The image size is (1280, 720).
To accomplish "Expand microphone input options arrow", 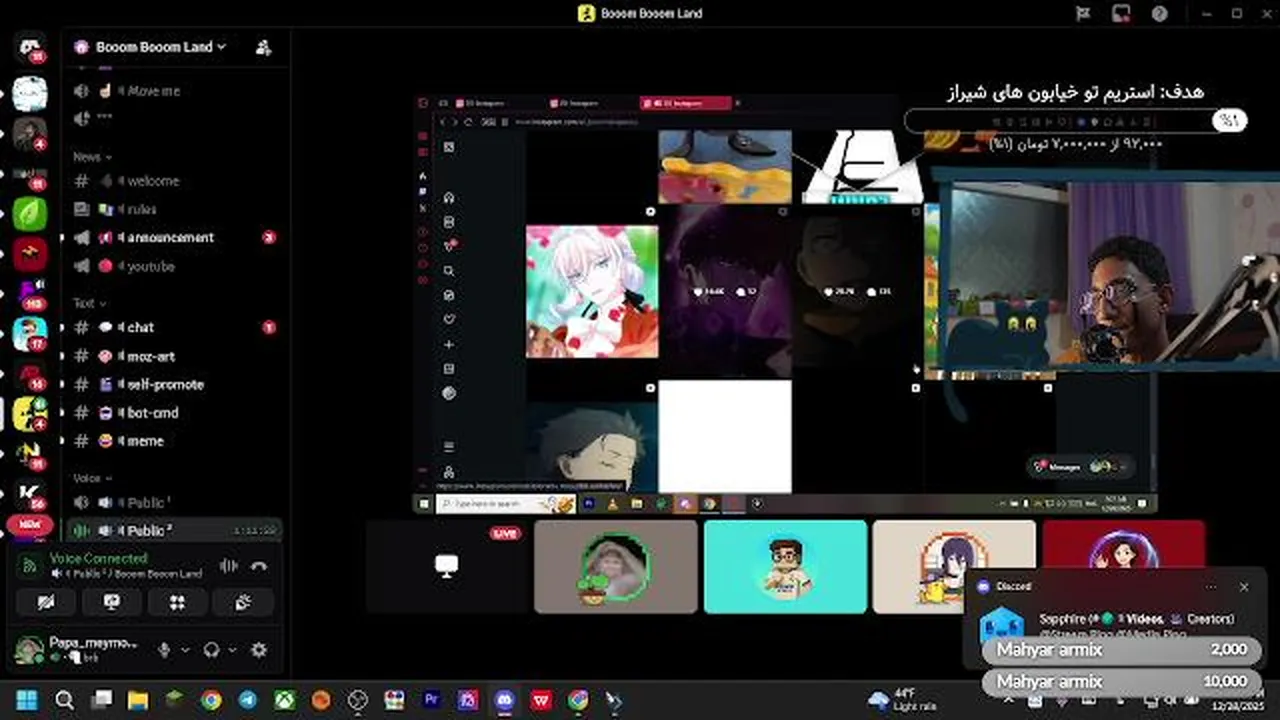I will coord(185,650).
